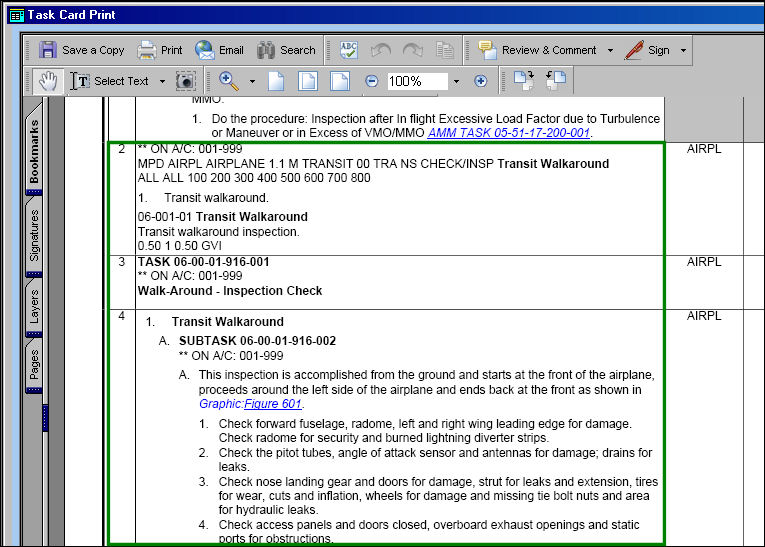Screen dimensions: 765x547
Task: Open the zoom percentage dropdown arrow
Action: coord(456,81)
